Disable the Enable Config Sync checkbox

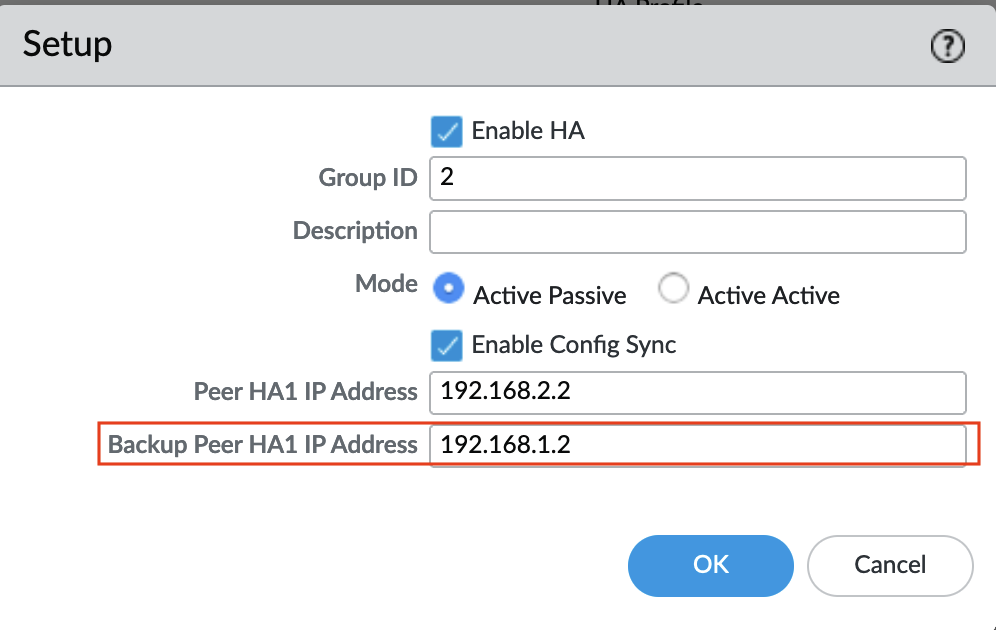pyautogui.click(x=446, y=345)
